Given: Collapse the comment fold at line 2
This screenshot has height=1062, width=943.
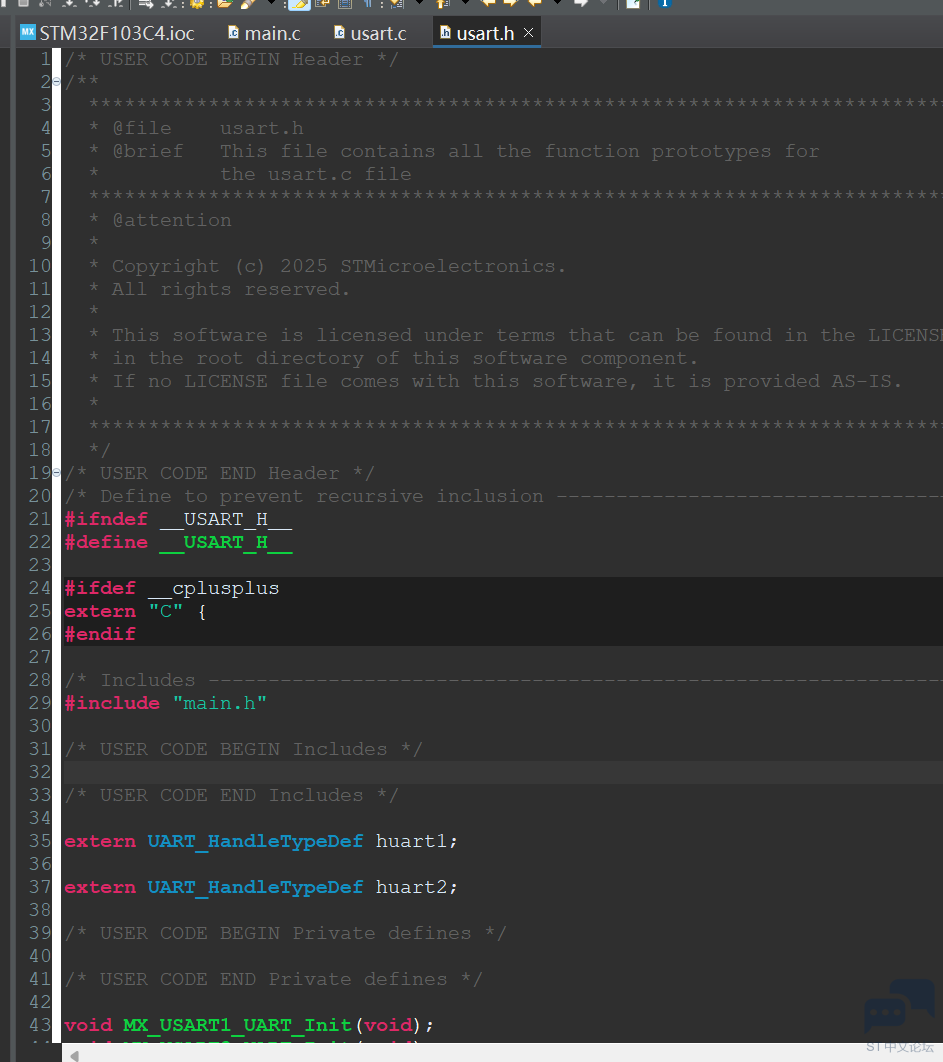Looking at the screenshot, I should pyautogui.click(x=57, y=82).
